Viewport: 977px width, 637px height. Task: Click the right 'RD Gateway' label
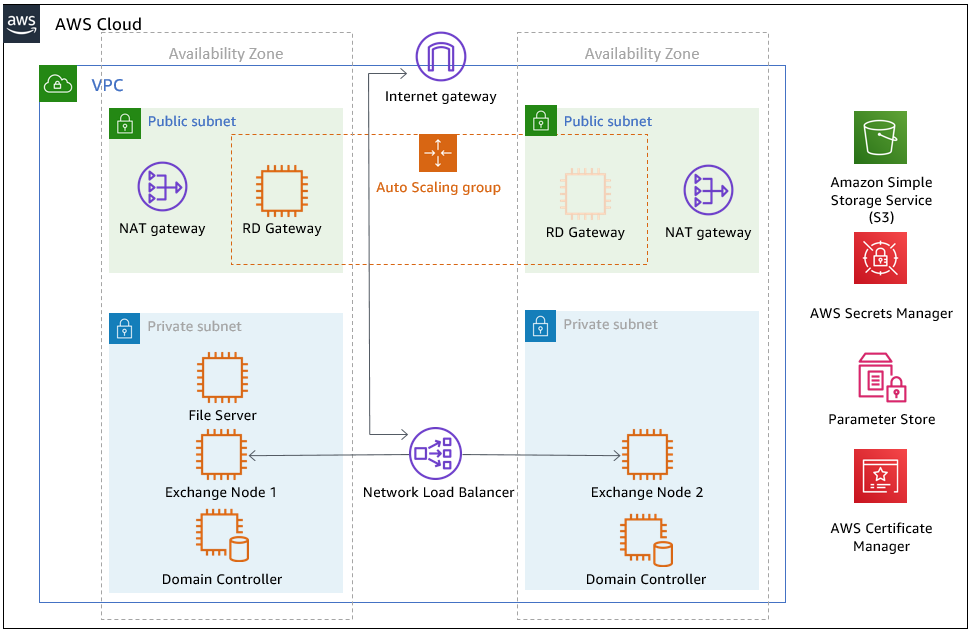click(x=585, y=232)
